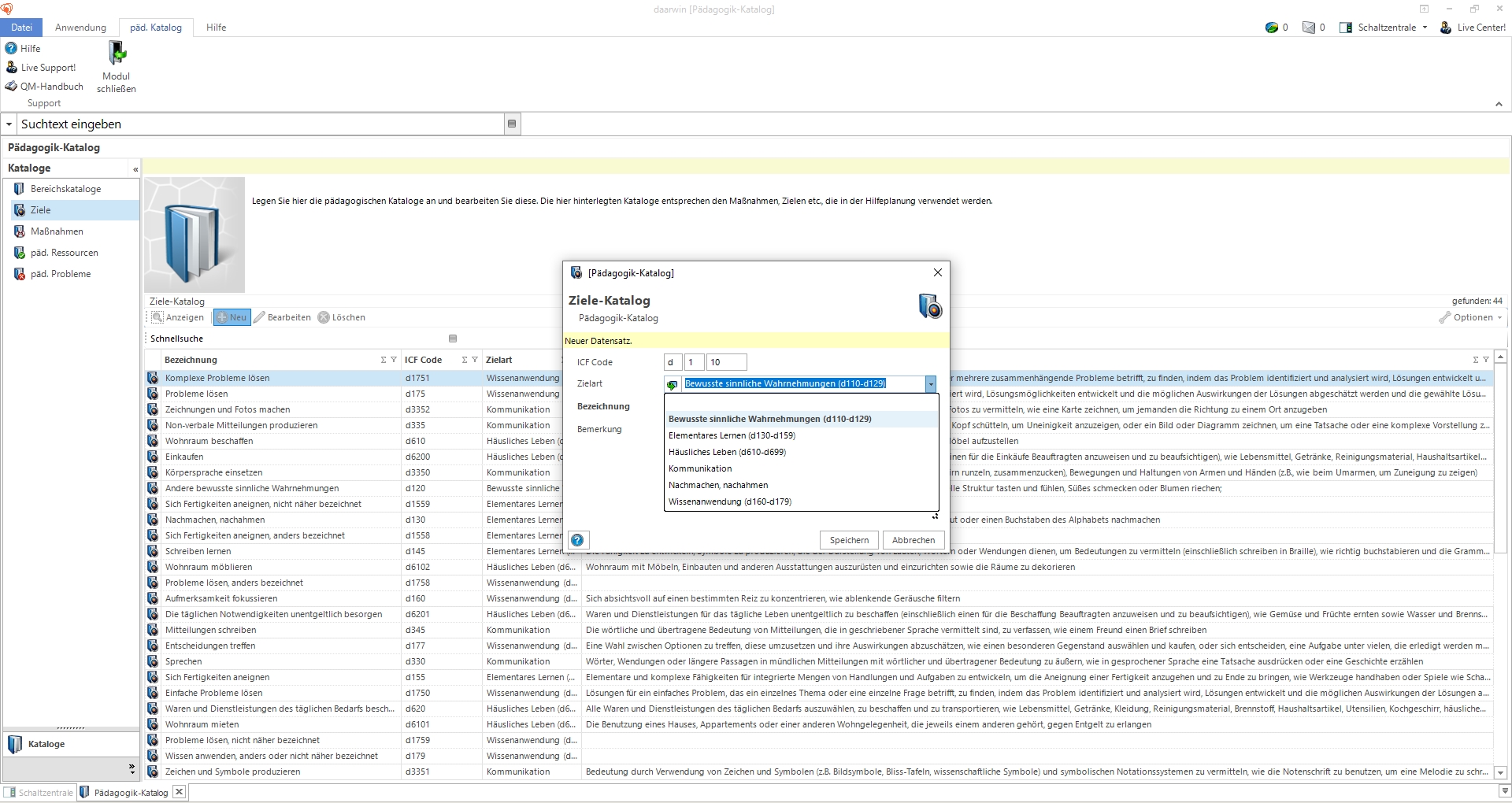The width and height of the screenshot is (1512, 803).
Task: Switch to the Anwendung ribbon tab
Action: [x=80, y=28]
